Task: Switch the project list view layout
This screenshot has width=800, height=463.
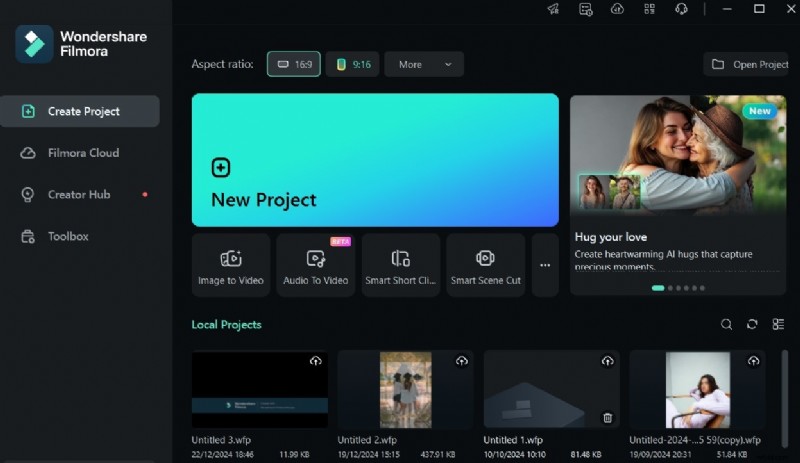Action: pos(778,325)
